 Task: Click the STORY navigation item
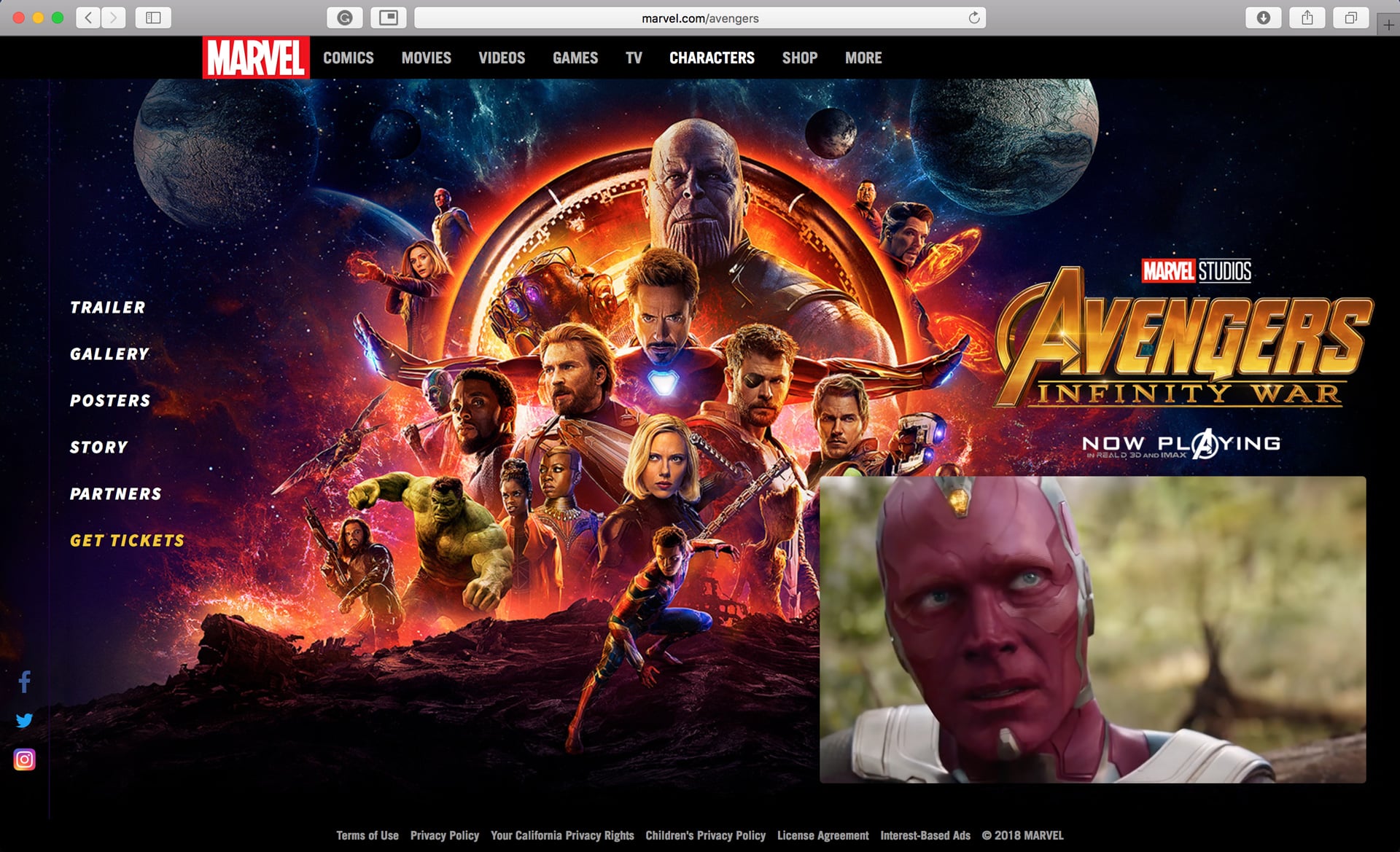pyautogui.click(x=100, y=445)
